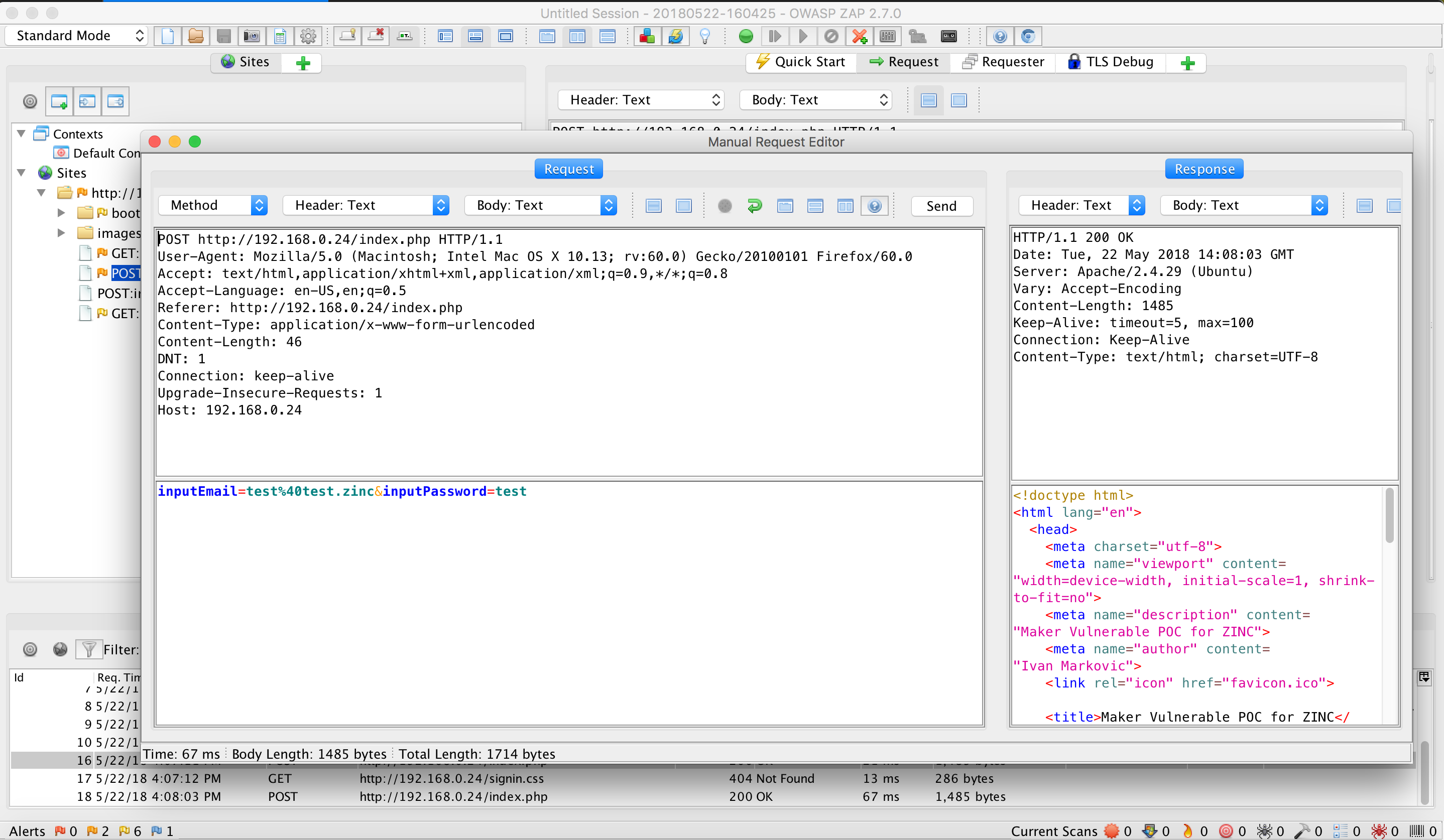The width and height of the screenshot is (1444, 840).
Task: Click the response body vertical scrollbar
Action: pos(1389,515)
